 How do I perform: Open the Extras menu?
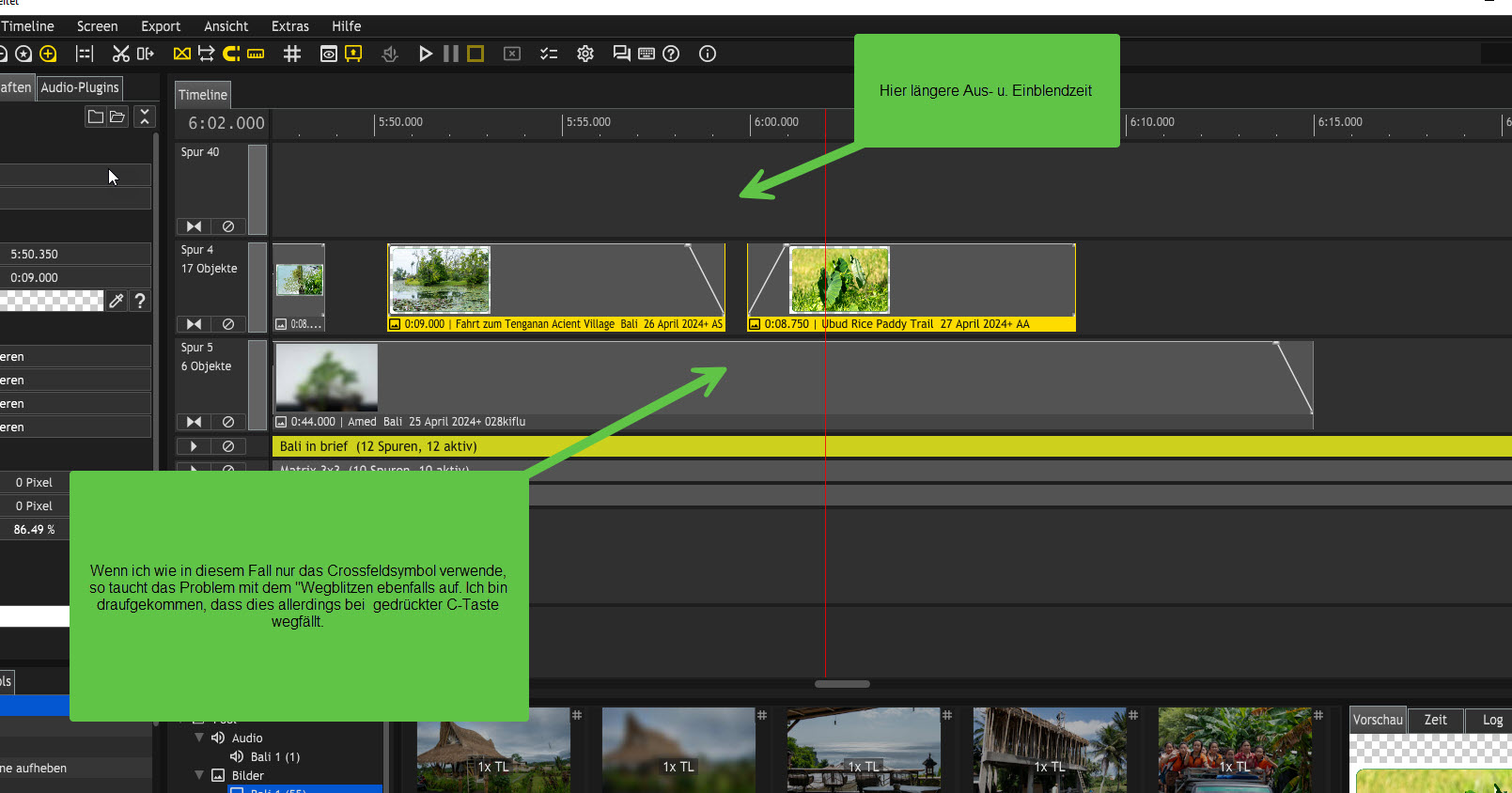coord(290,26)
